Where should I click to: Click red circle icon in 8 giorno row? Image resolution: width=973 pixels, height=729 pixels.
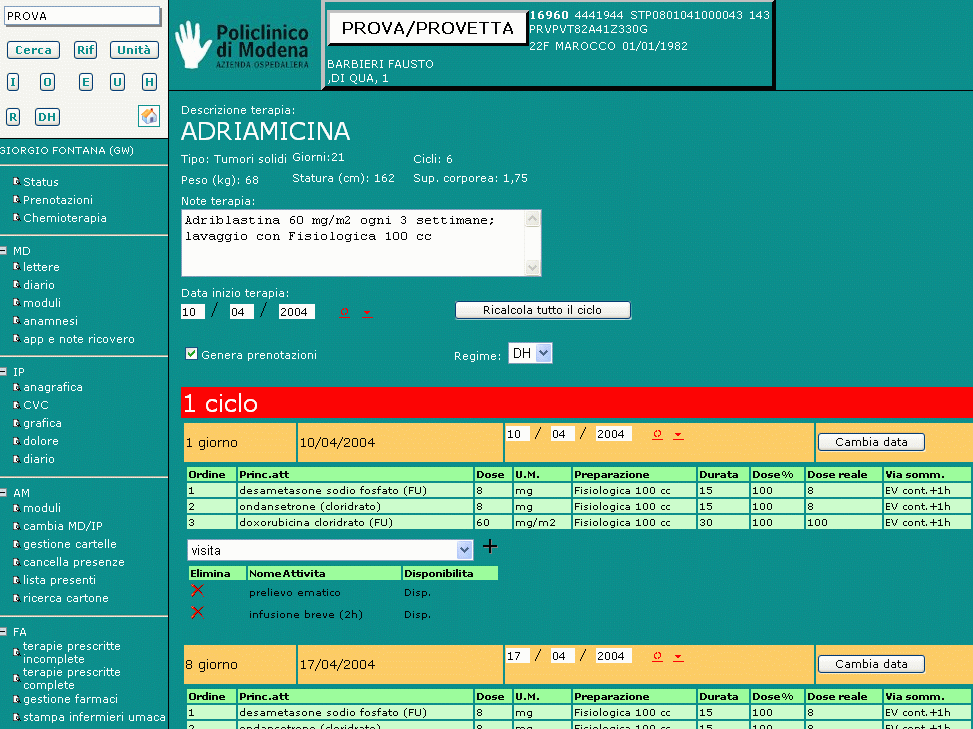(x=657, y=657)
